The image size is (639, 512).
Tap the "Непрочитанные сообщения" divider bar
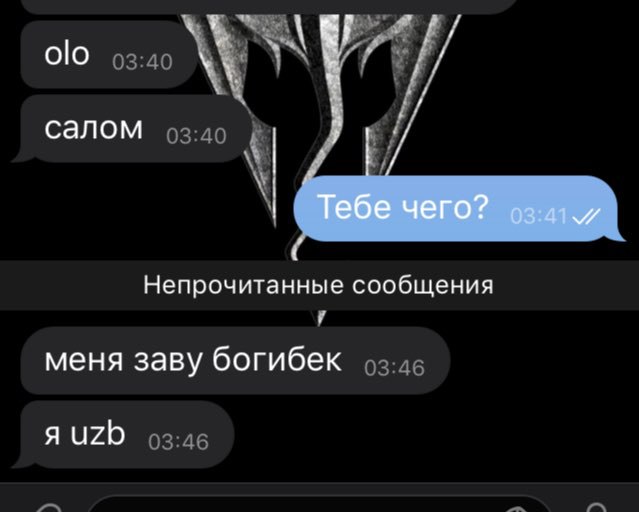(320, 285)
